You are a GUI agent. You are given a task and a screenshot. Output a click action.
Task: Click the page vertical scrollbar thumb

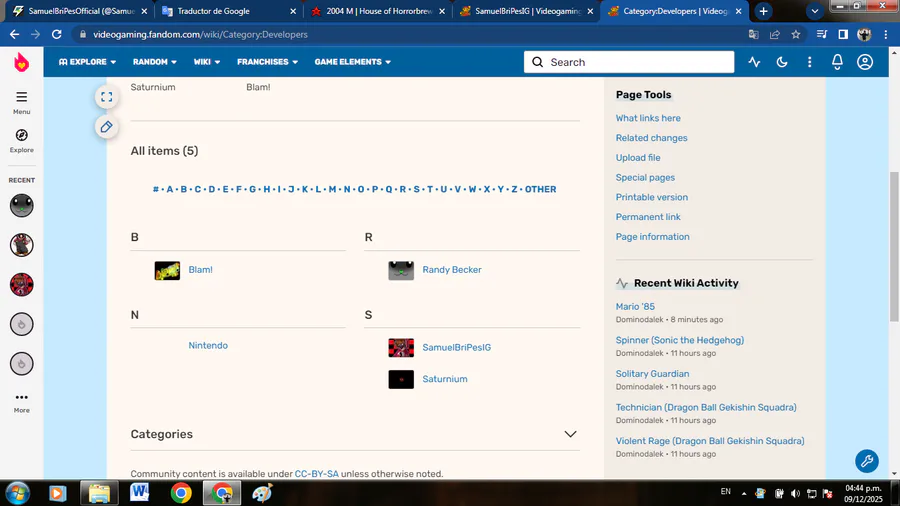coord(894,247)
